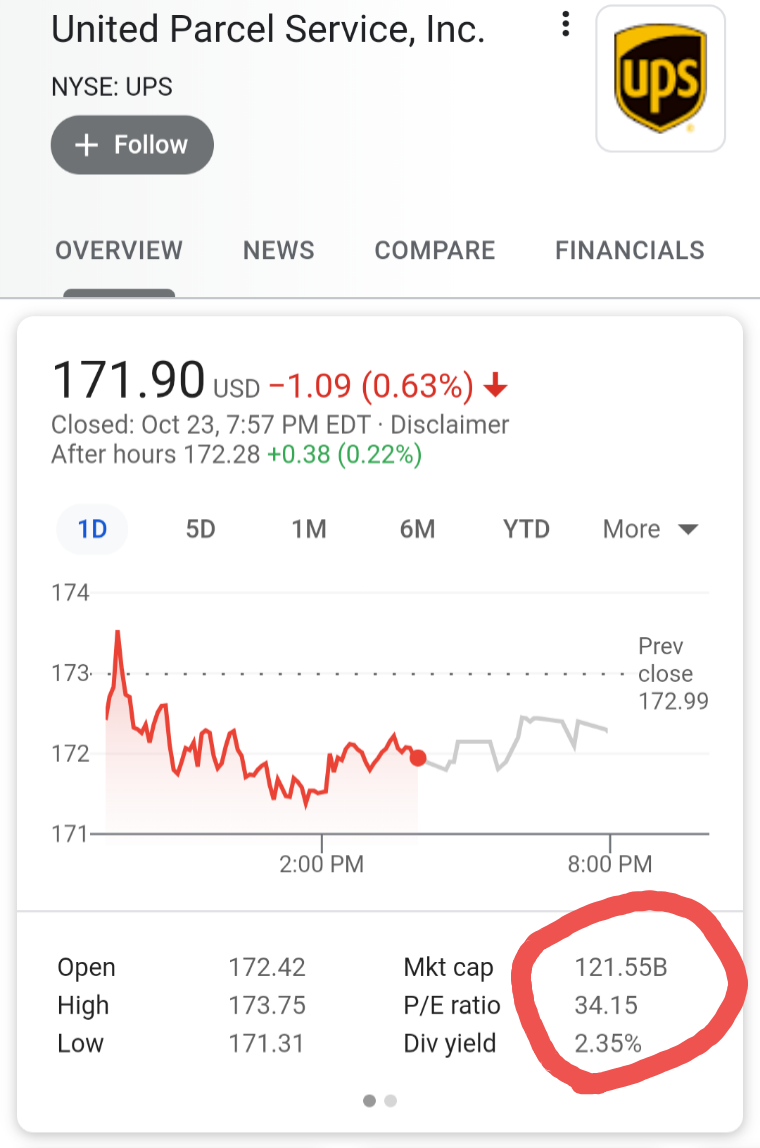760x1148 pixels.
Task: Select the 1D chart range
Action: tap(92, 529)
